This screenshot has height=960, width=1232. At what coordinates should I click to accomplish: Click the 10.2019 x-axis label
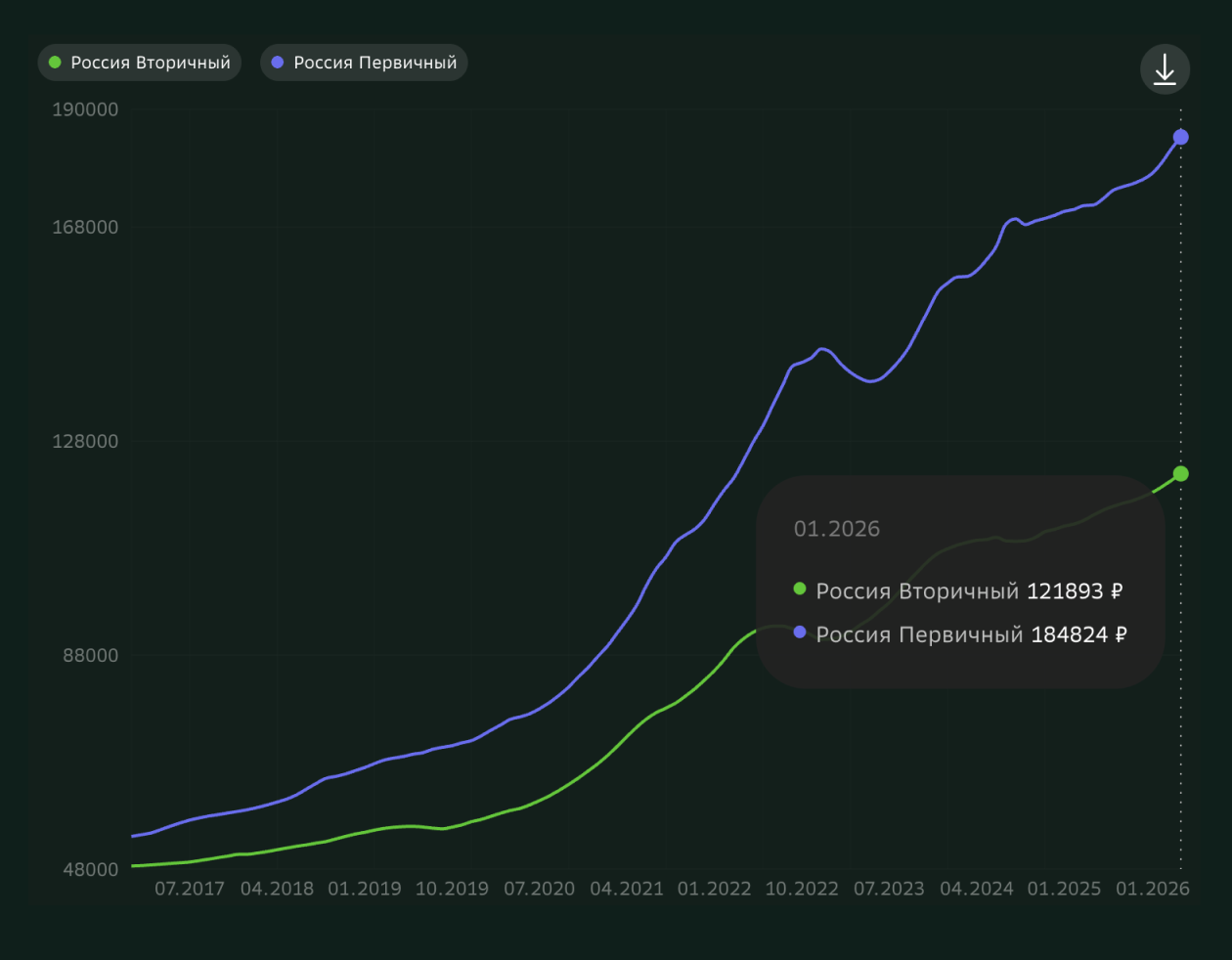pos(452,889)
